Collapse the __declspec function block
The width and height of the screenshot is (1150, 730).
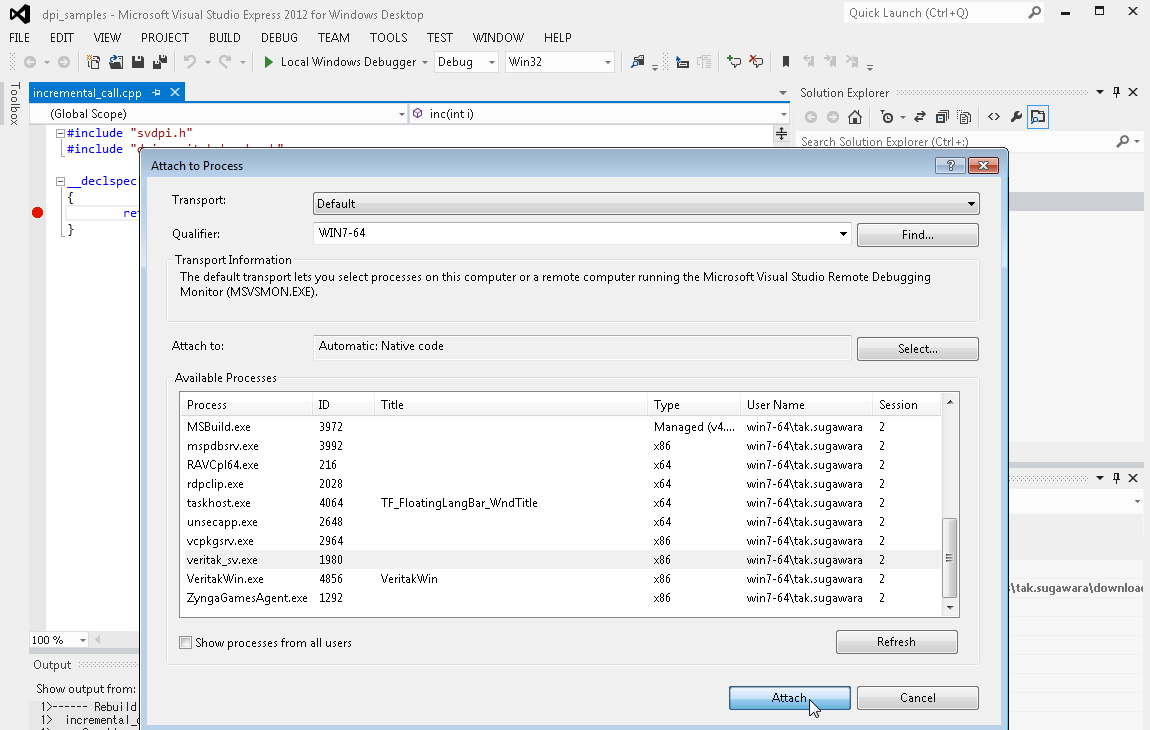click(x=60, y=181)
